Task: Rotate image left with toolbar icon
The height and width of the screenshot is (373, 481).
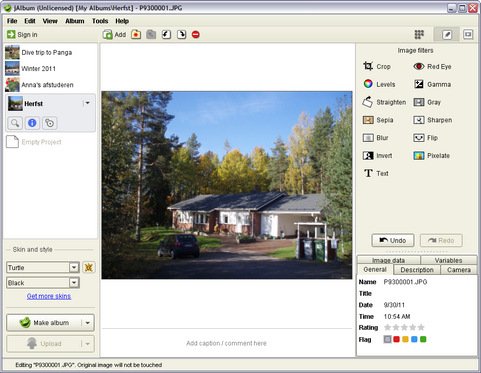Action: coord(166,34)
